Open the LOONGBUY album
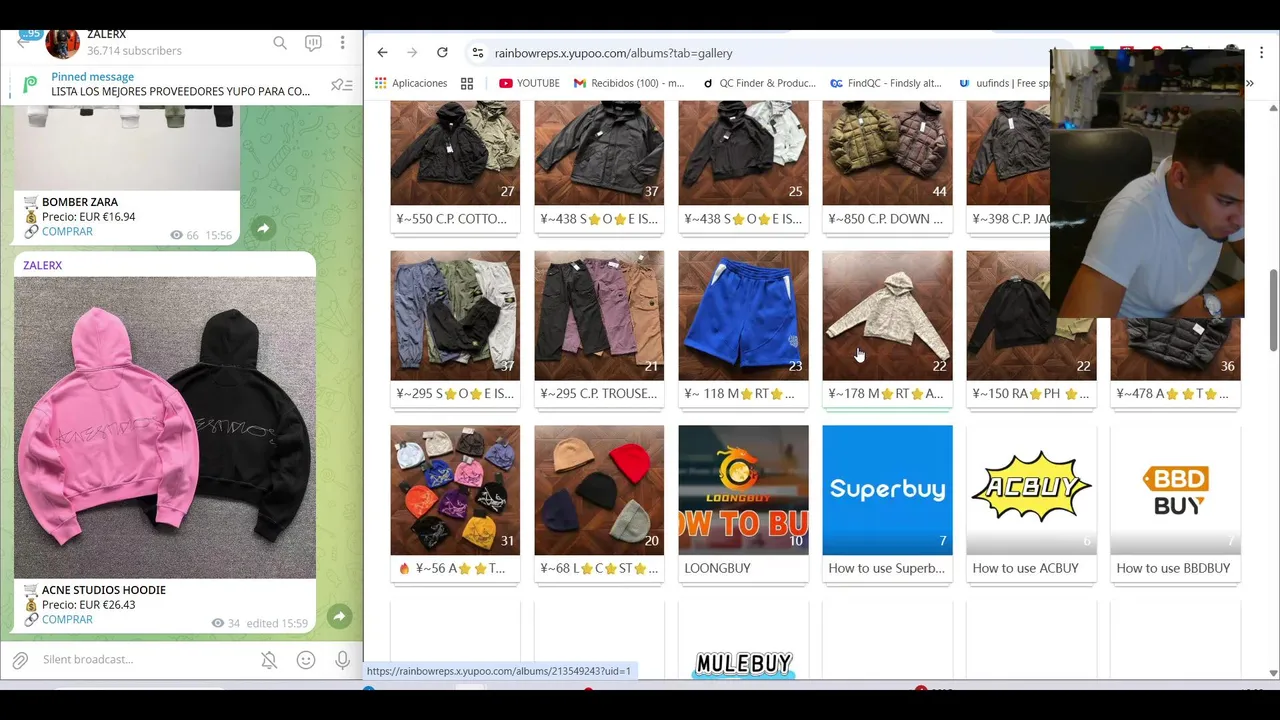This screenshot has height=720, width=1280. tap(743, 504)
